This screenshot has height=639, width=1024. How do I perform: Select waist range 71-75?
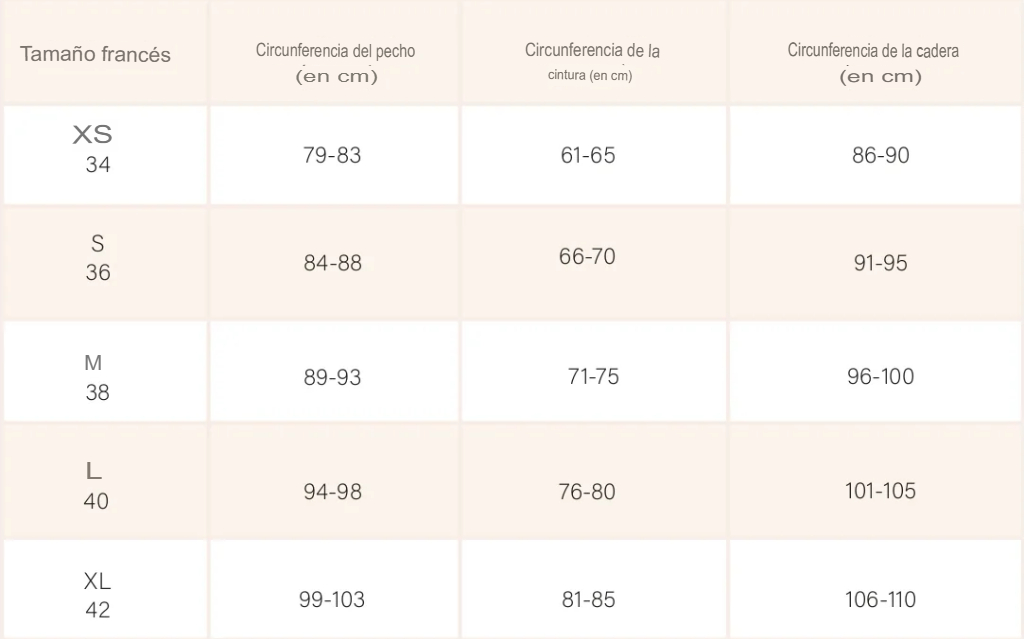coord(593,377)
